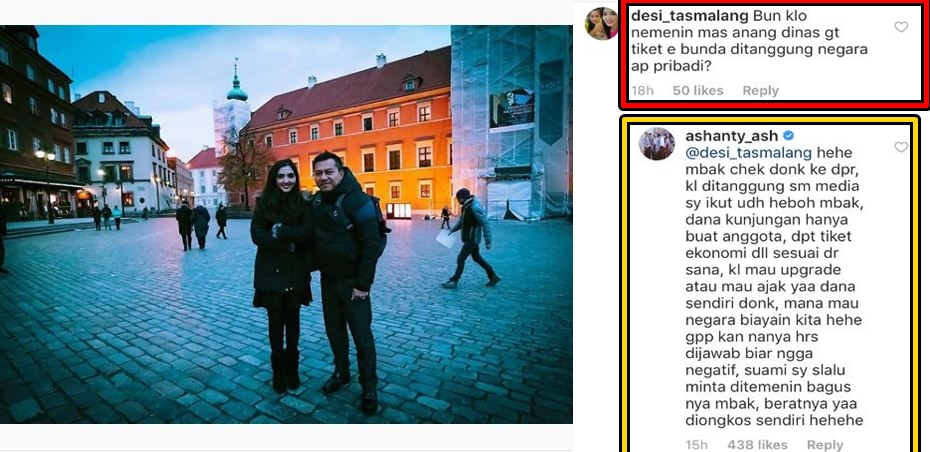
Task: Click the 18h timestamp
Action: pyautogui.click(x=642, y=91)
